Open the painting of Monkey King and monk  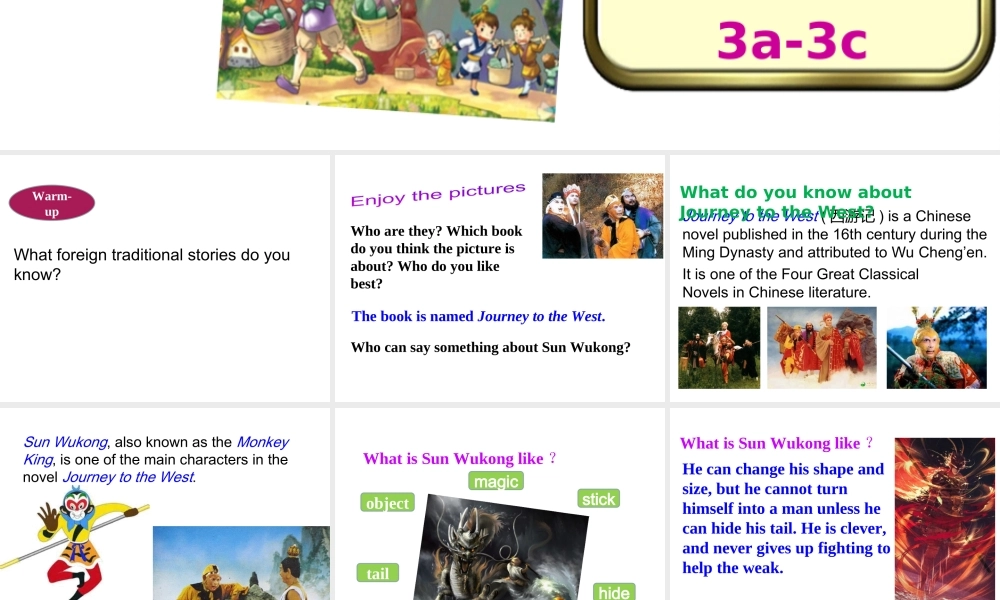[x=241, y=563]
